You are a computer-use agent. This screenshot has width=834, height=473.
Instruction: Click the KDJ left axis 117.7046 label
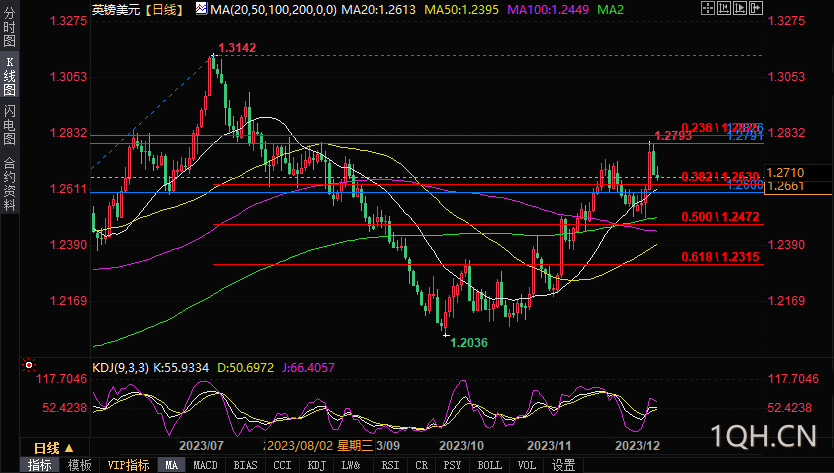tap(61, 379)
